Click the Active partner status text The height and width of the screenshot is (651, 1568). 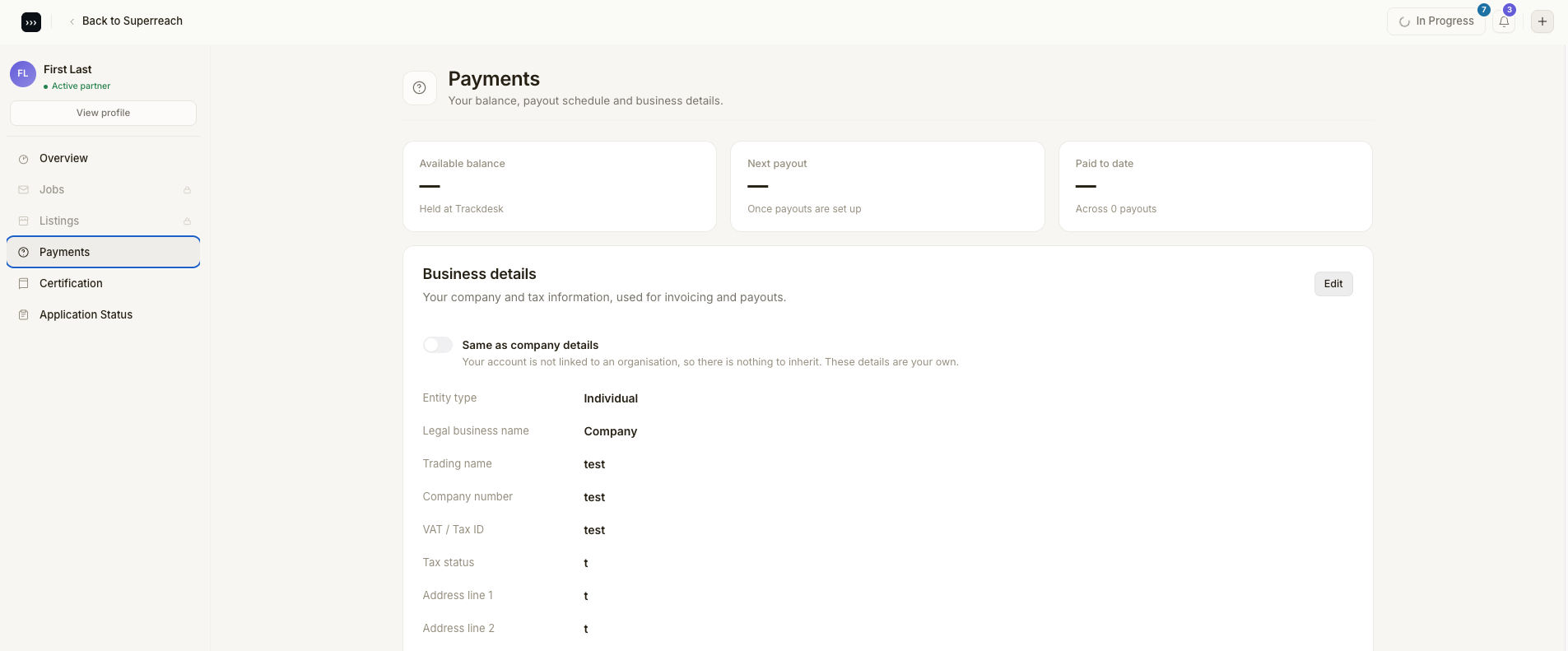point(81,86)
